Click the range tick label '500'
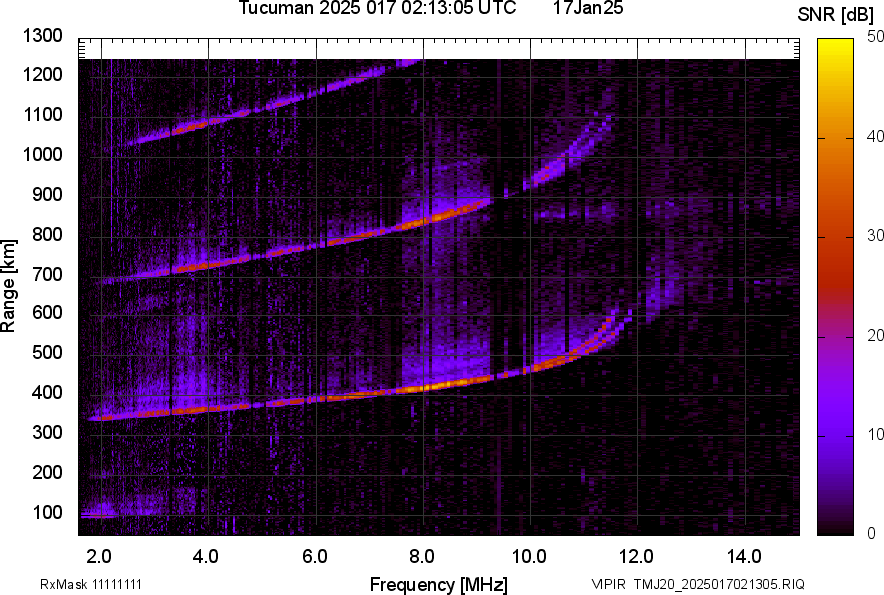 (x=47, y=352)
